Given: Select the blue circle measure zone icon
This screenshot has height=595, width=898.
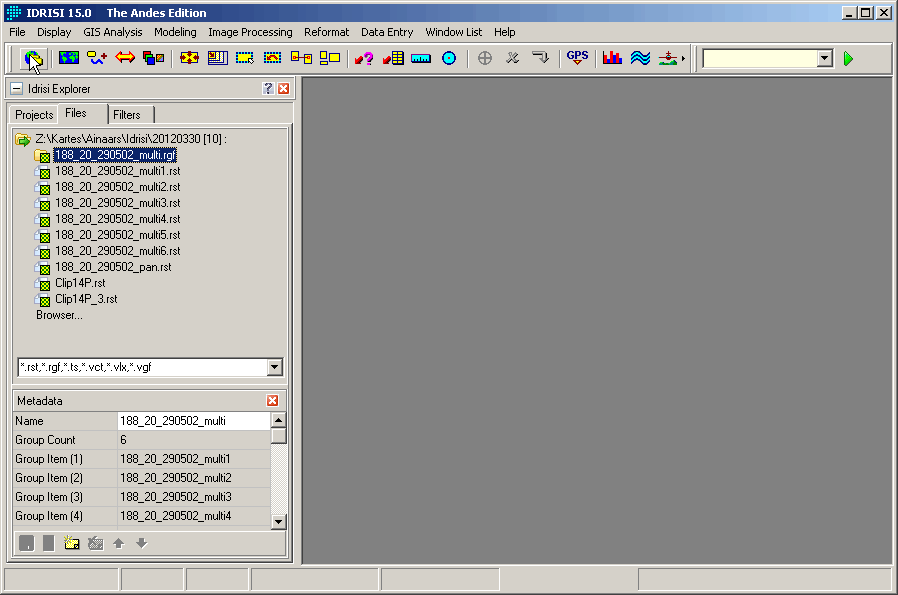Looking at the screenshot, I should 449,58.
